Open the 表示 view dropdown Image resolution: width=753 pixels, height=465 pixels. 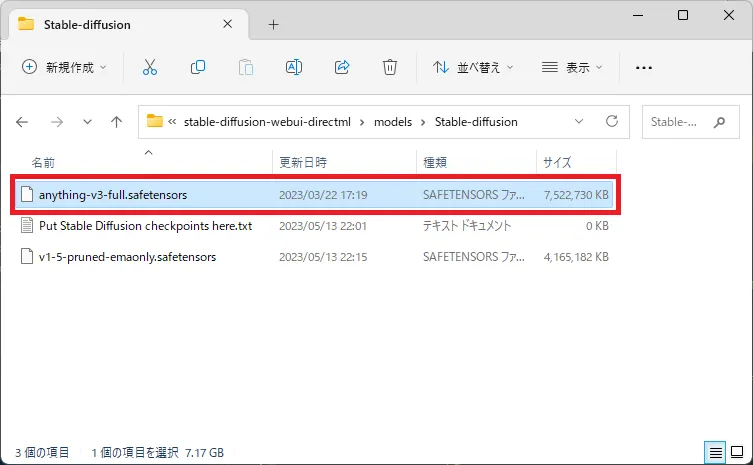(572, 67)
